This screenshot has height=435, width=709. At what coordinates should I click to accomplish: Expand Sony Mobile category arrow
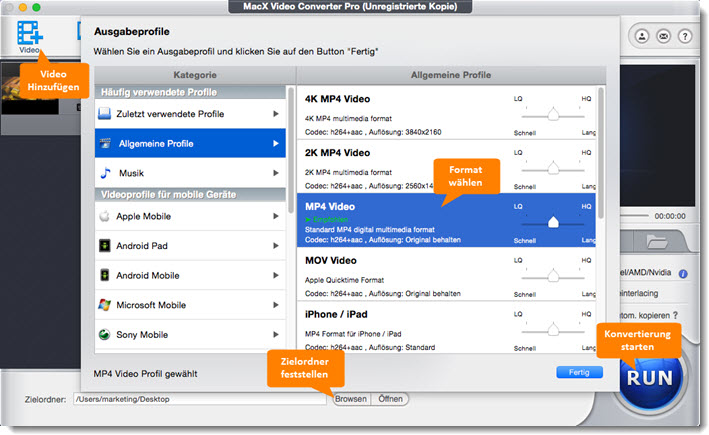(x=275, y=335)
